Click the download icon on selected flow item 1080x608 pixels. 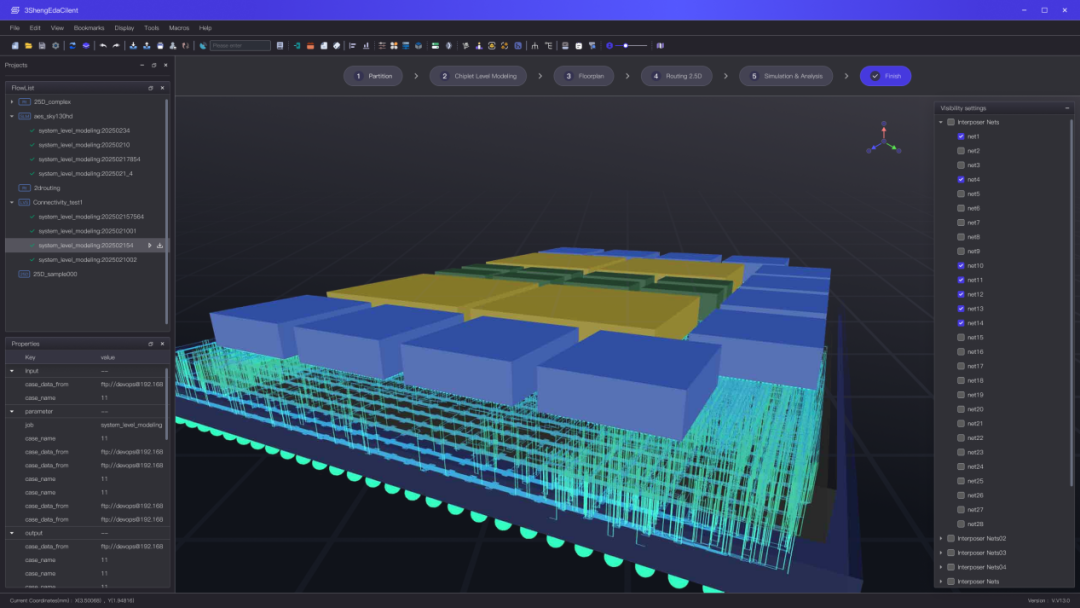tap(160, 245)
